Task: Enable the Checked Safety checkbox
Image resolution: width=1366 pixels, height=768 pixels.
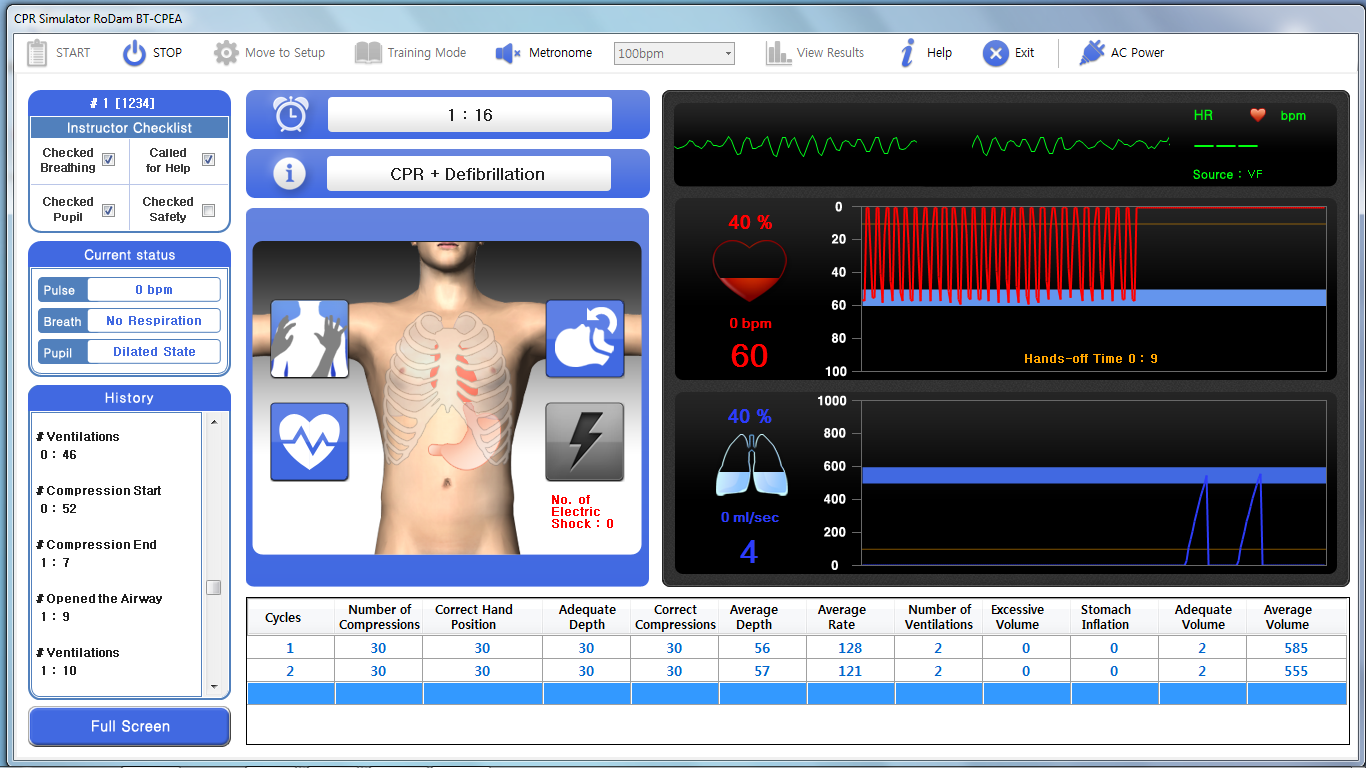Action: [x=208, y=210]
